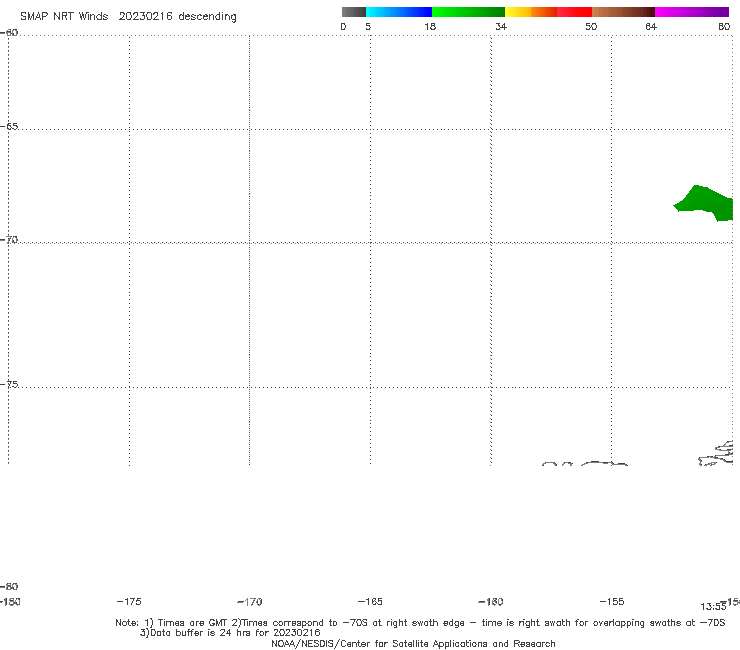Click the gray segment of the color bar
This screenshot has width=740, height=650.
click(353, 12)
